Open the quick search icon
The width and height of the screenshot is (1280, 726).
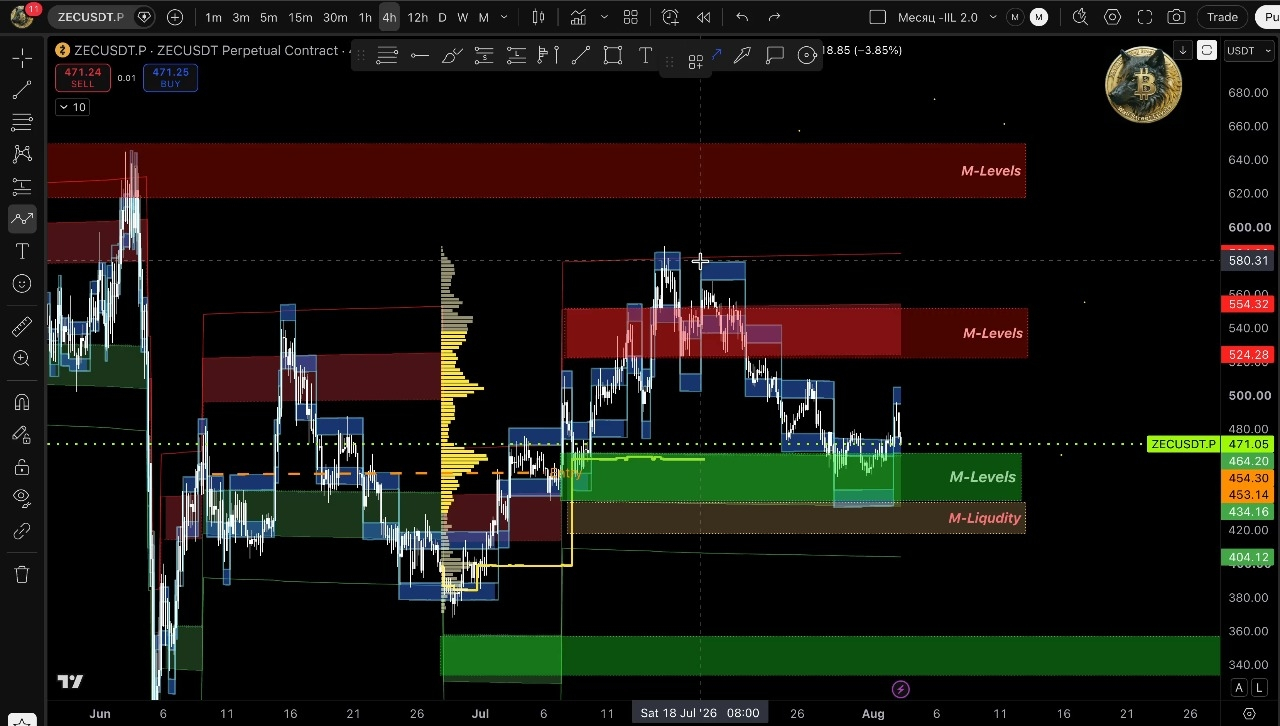tap(1080, 17)
